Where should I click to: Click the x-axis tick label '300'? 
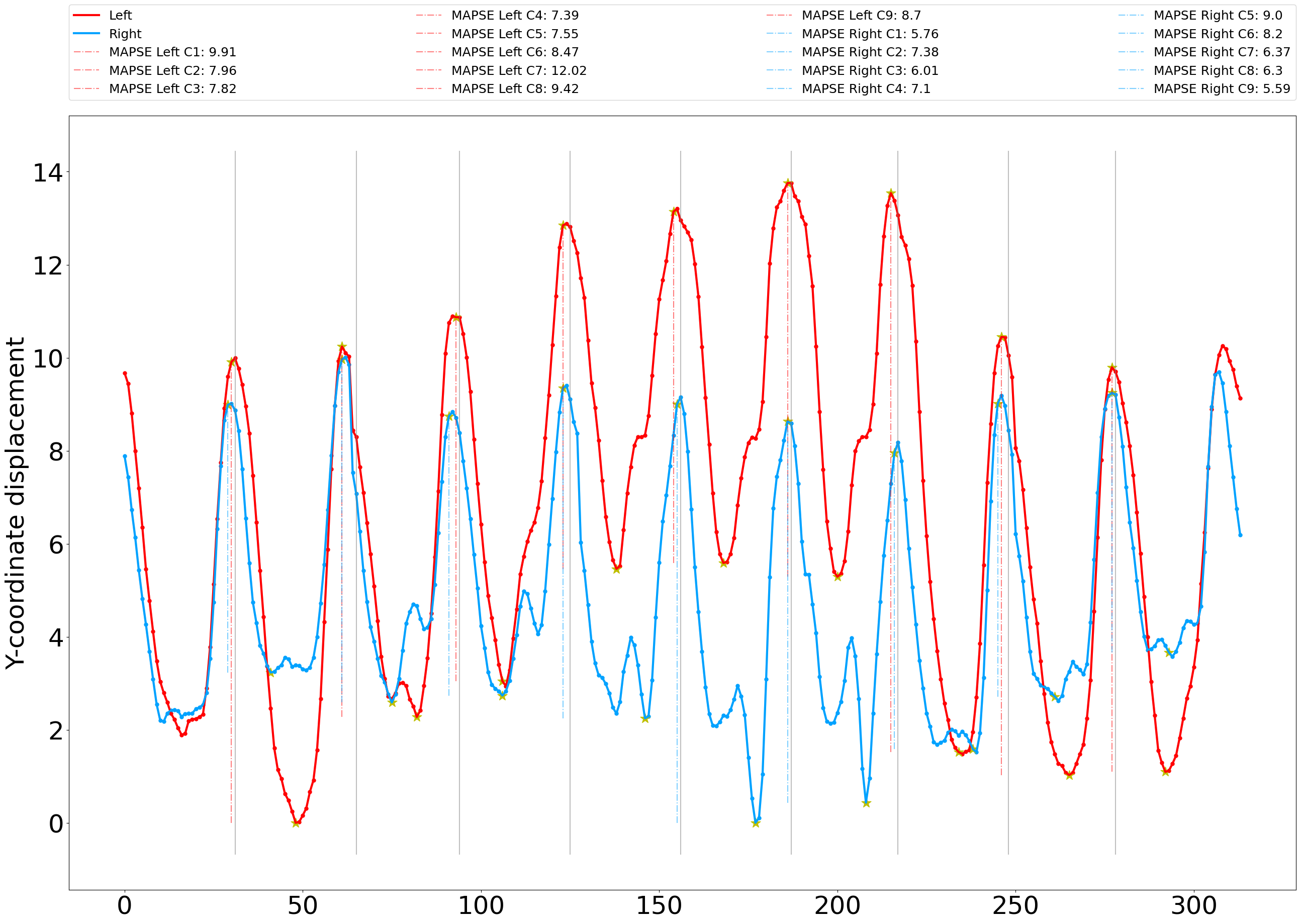click(1193, 906)
